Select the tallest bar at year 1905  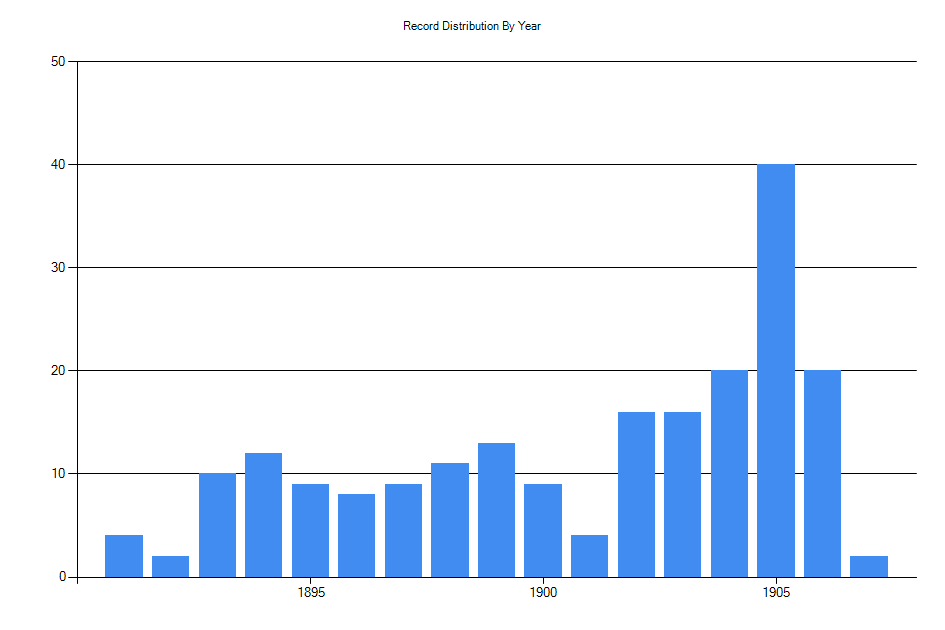(x=776, y=370)
